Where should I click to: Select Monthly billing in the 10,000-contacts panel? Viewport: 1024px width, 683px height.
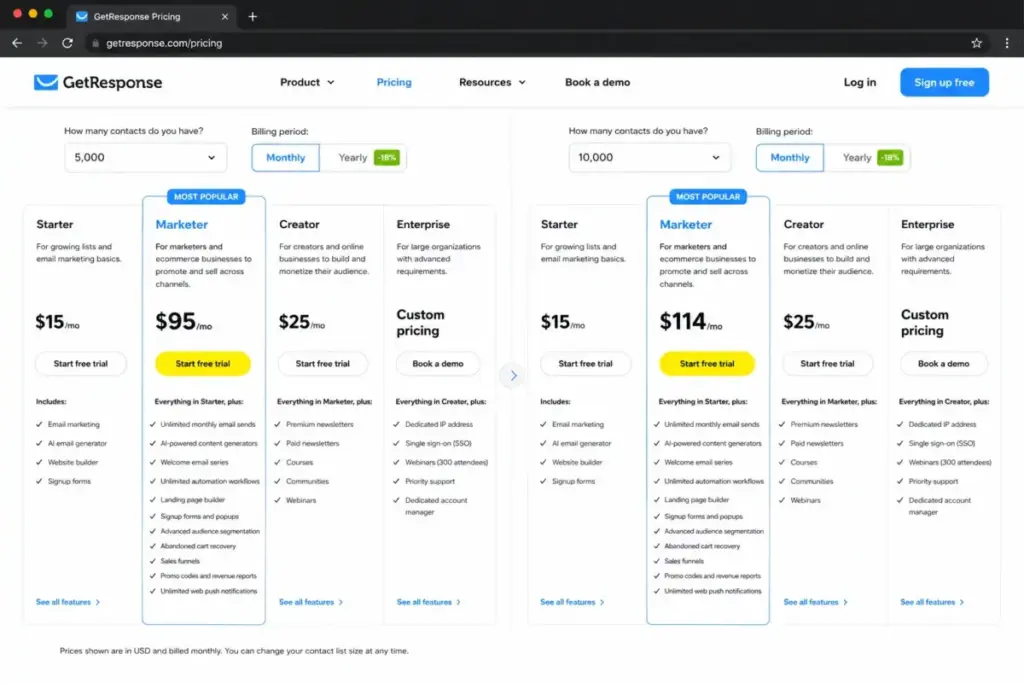click(790, 157)
